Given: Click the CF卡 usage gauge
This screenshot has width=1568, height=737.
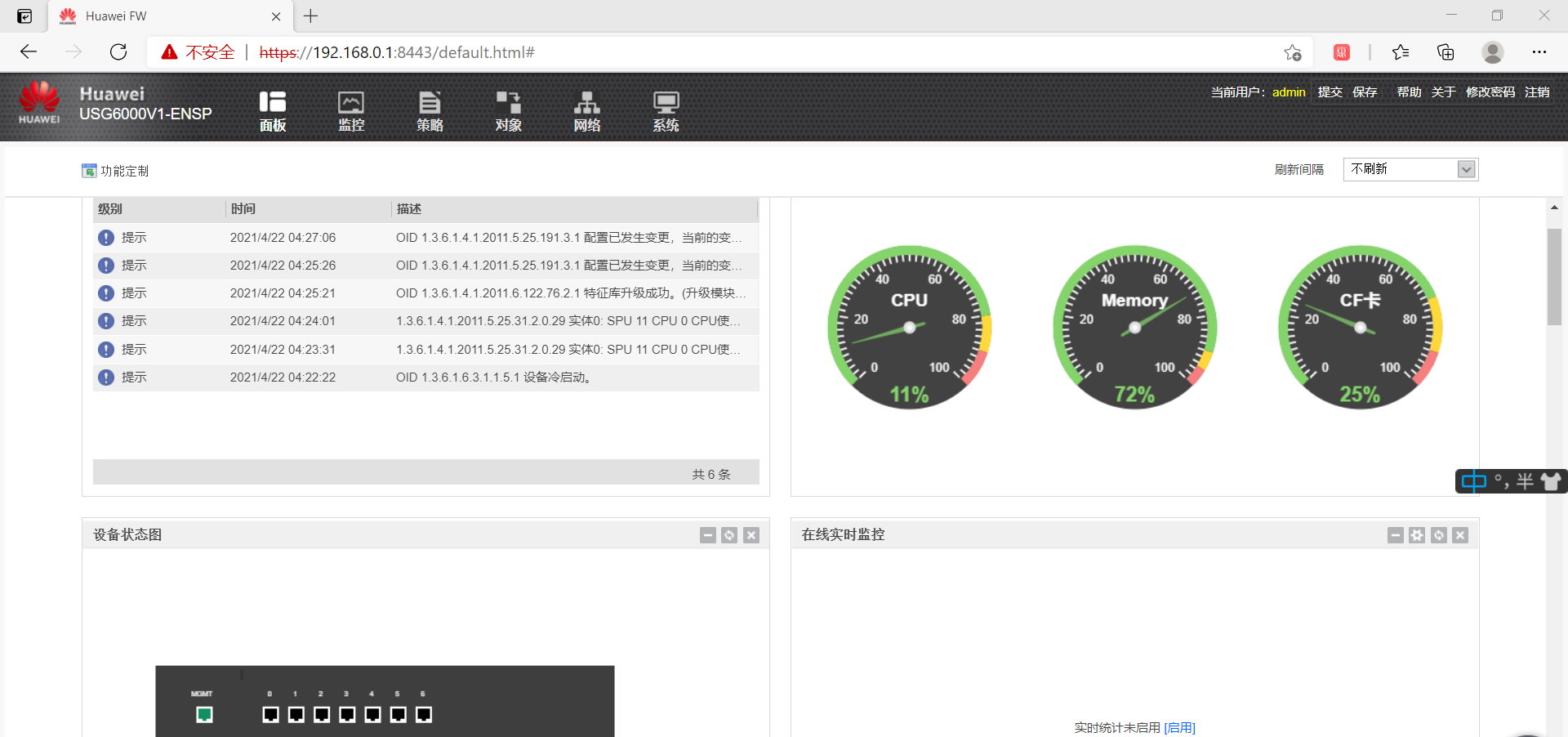Looking at the screenshot, I should pyautogui.click(x=1361, y=328).
